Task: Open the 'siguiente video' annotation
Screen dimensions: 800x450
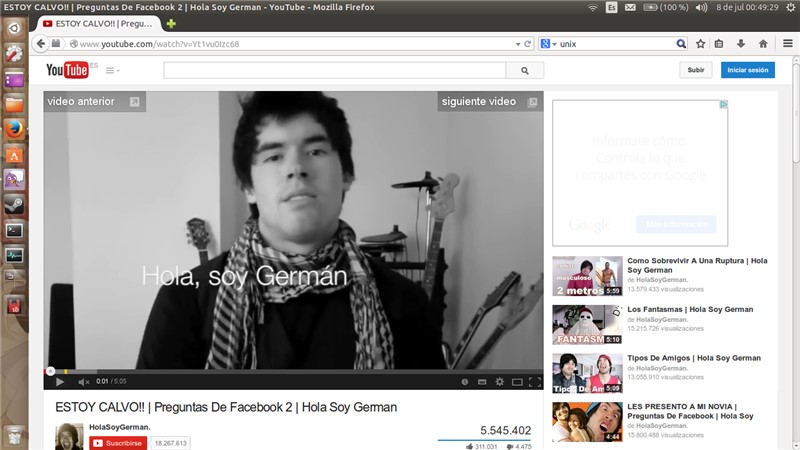Action: click(490, 102)
